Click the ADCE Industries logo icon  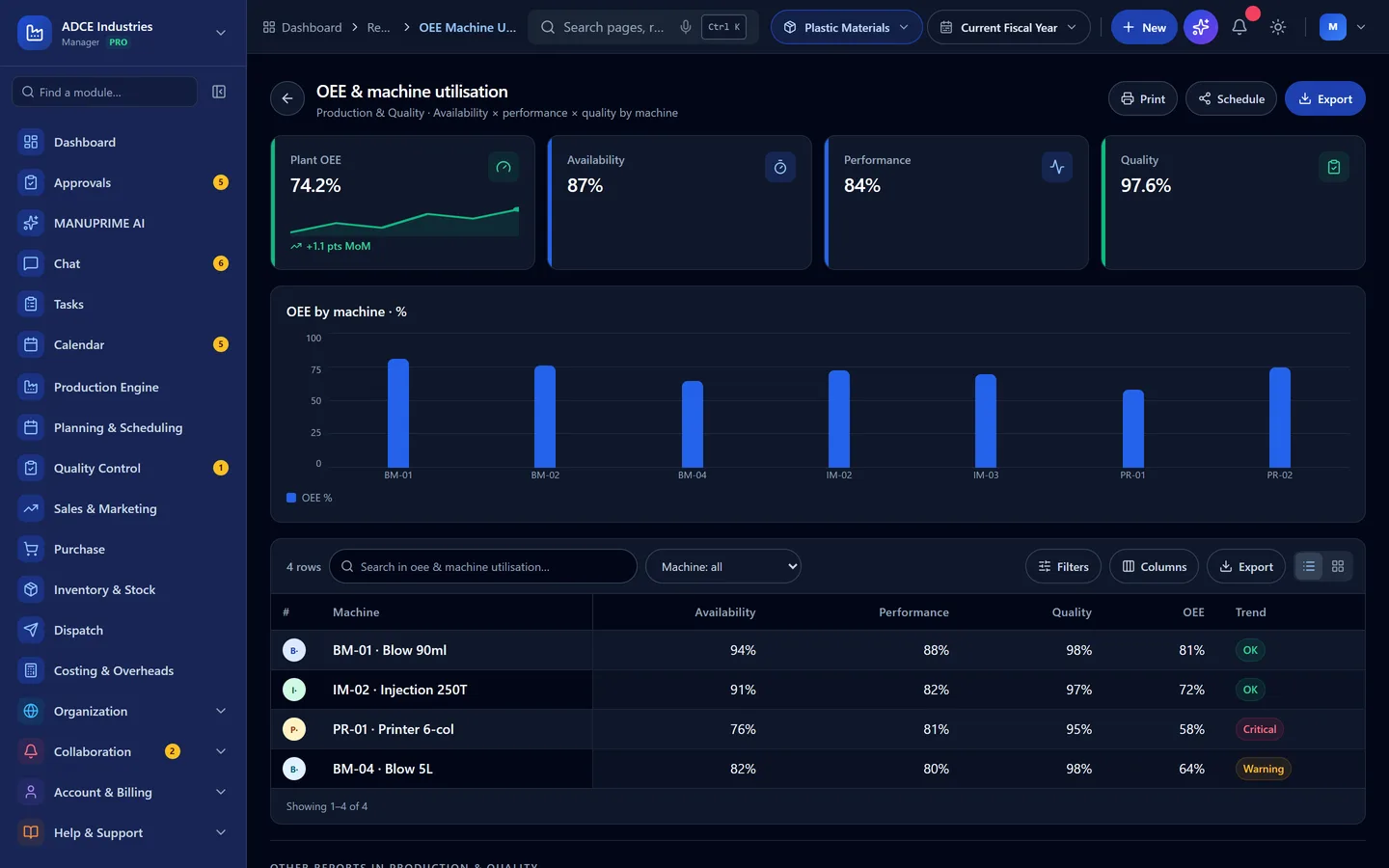coord(35,33)
